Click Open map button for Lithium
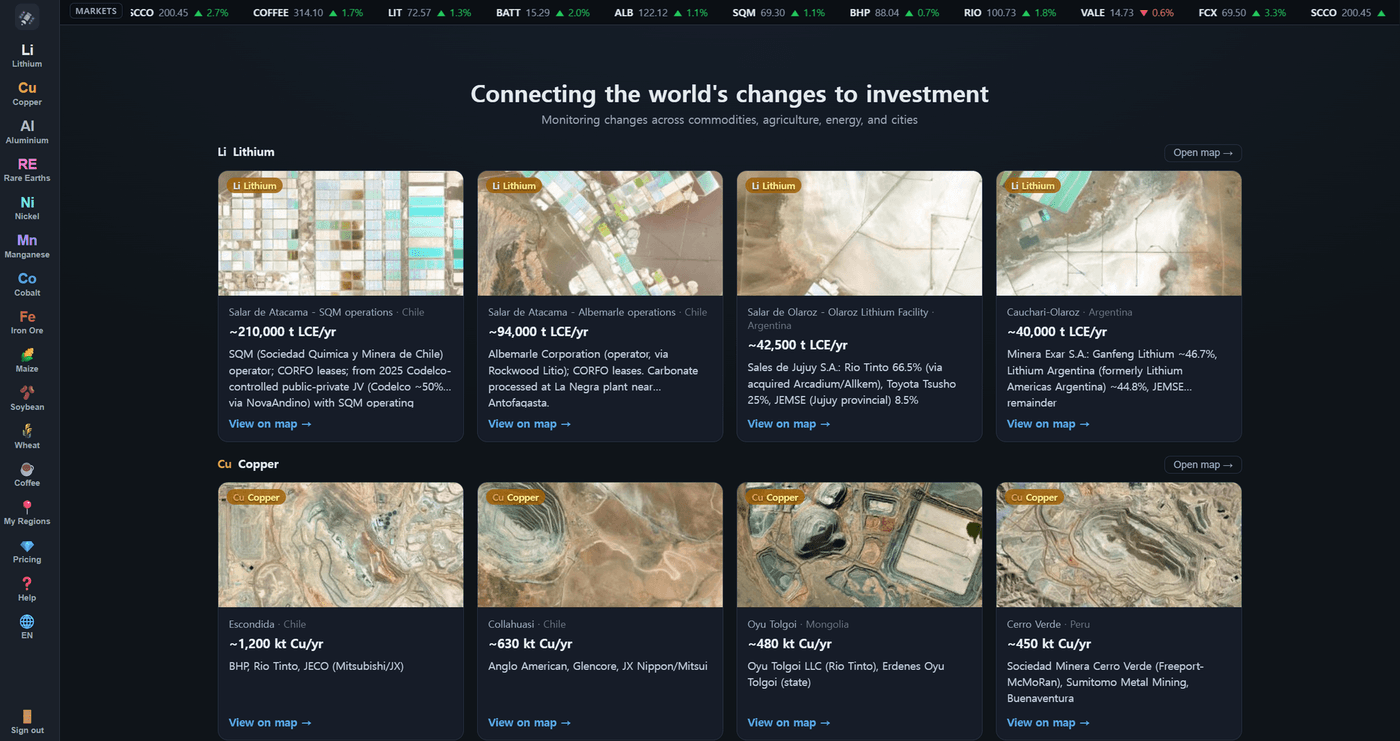The image size is (1400, 741). [x=1203, y=153]
